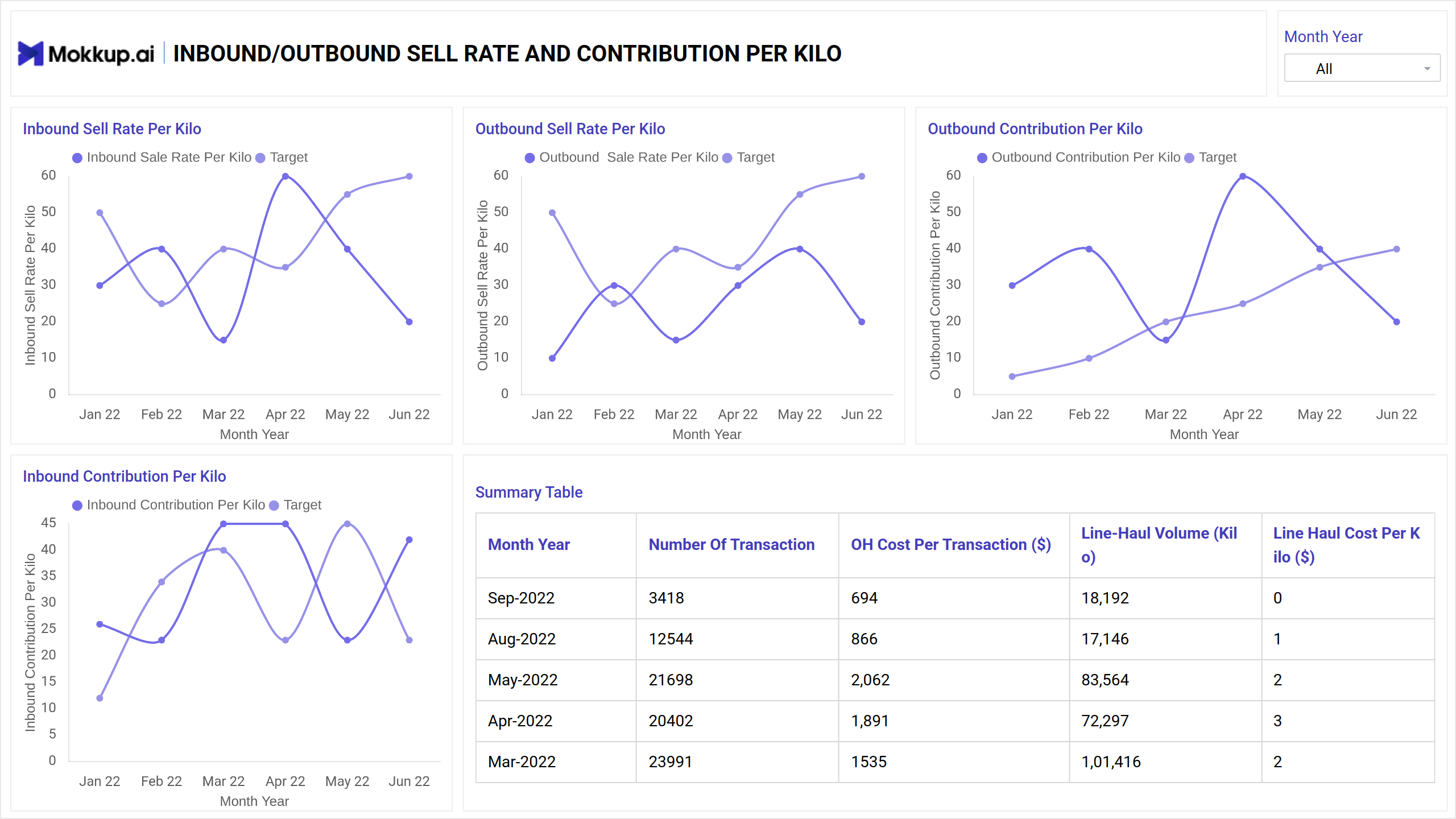Screen dimensions: 1456x819
Task: Click OH cost value 2,062
Action: tap(871, 680)
